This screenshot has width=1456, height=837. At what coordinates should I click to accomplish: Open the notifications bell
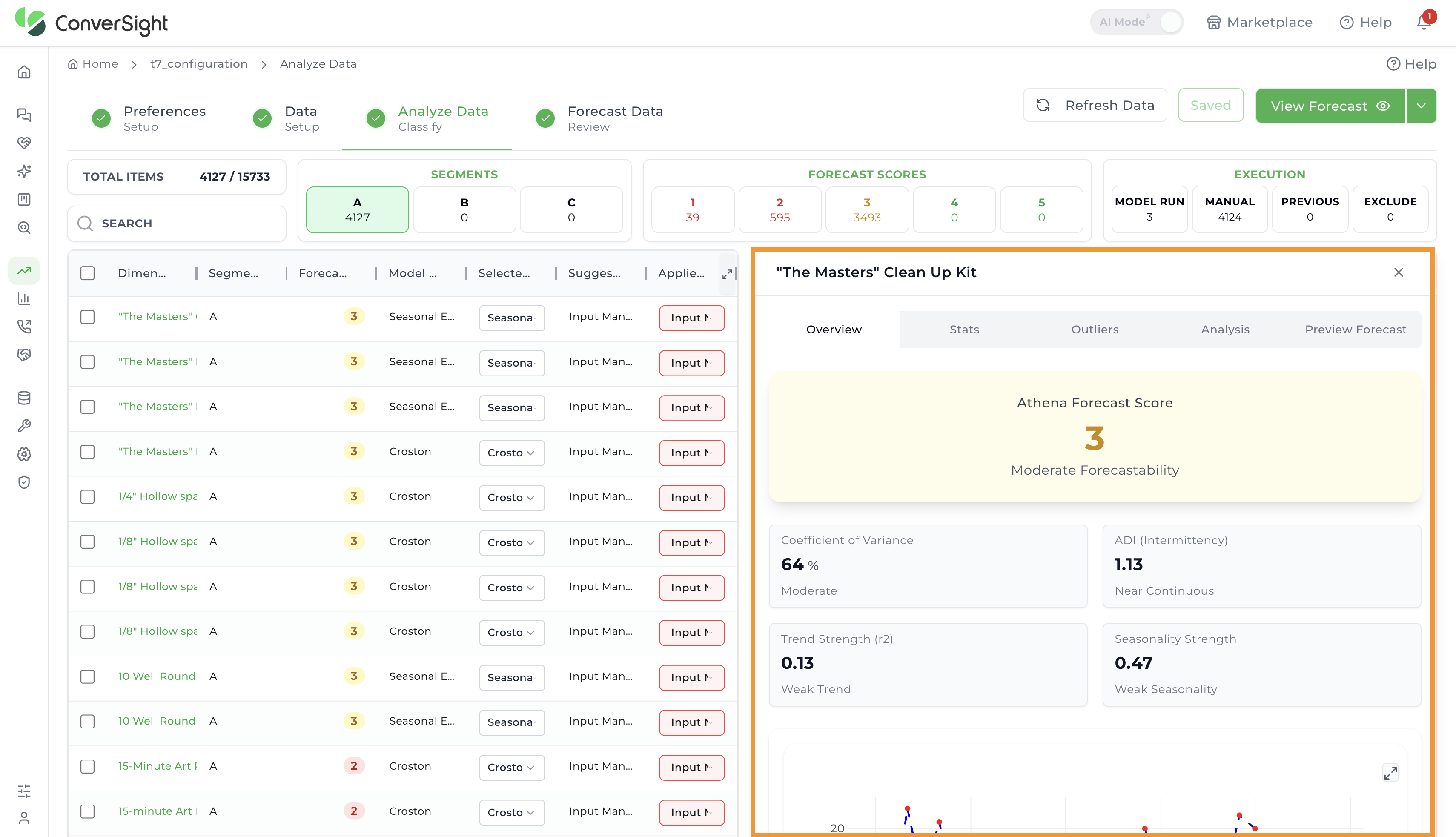(1424, 22)
